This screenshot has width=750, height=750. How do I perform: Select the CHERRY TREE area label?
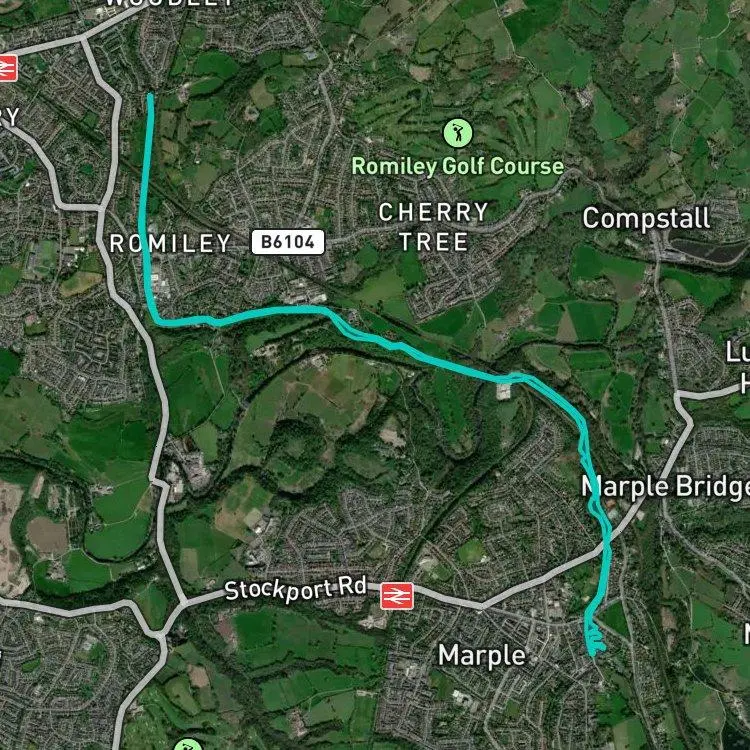coord(433,227)
